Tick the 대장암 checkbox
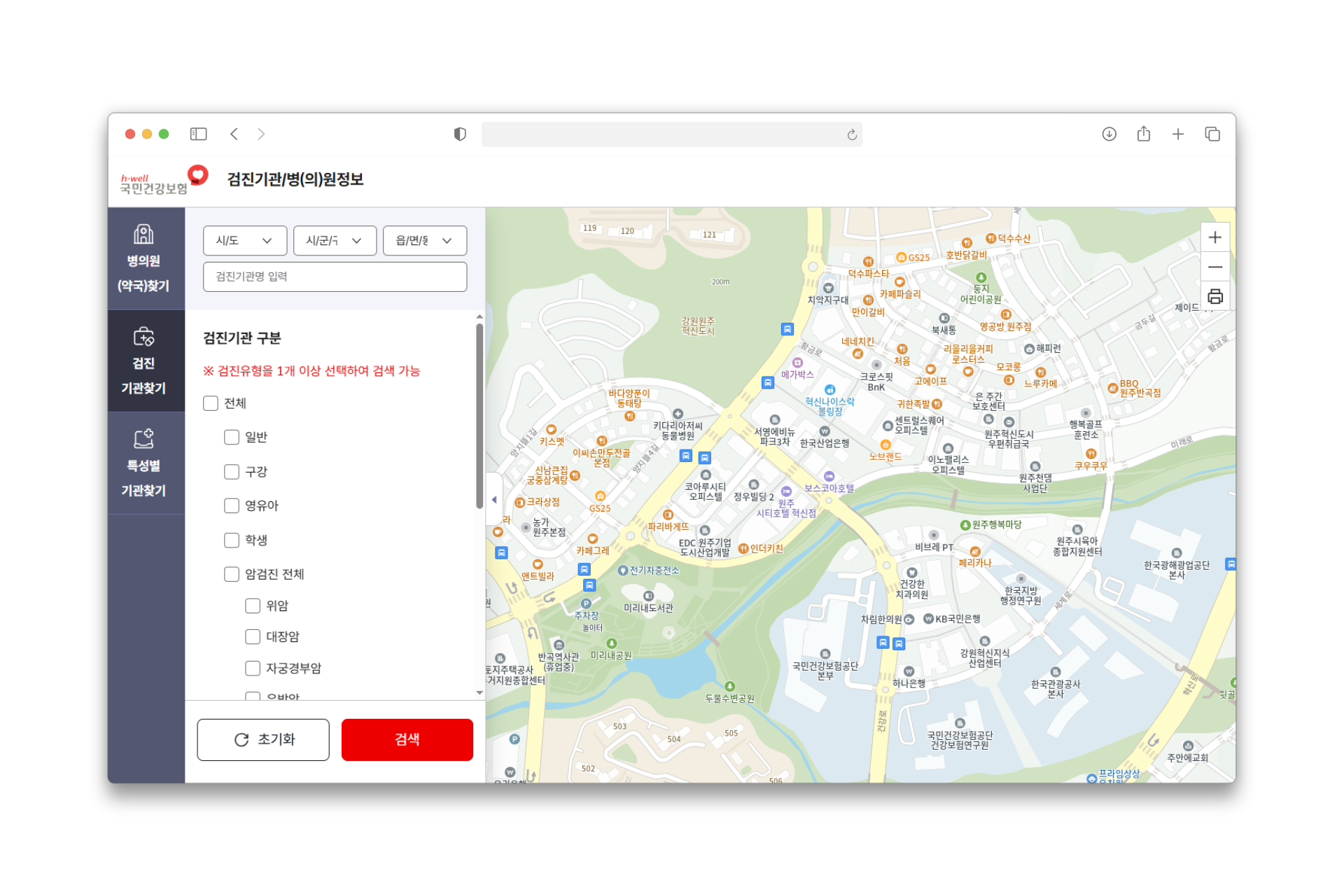1344x896 pixels. [253, 636]
